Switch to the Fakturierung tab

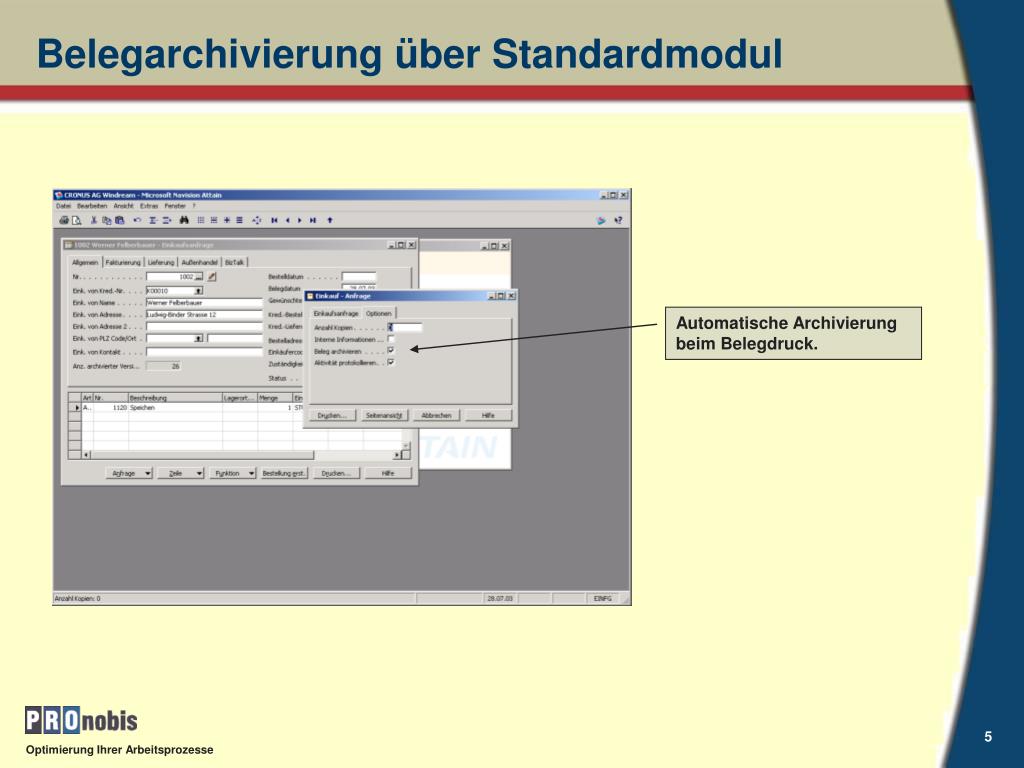click(x=123, y=263)
